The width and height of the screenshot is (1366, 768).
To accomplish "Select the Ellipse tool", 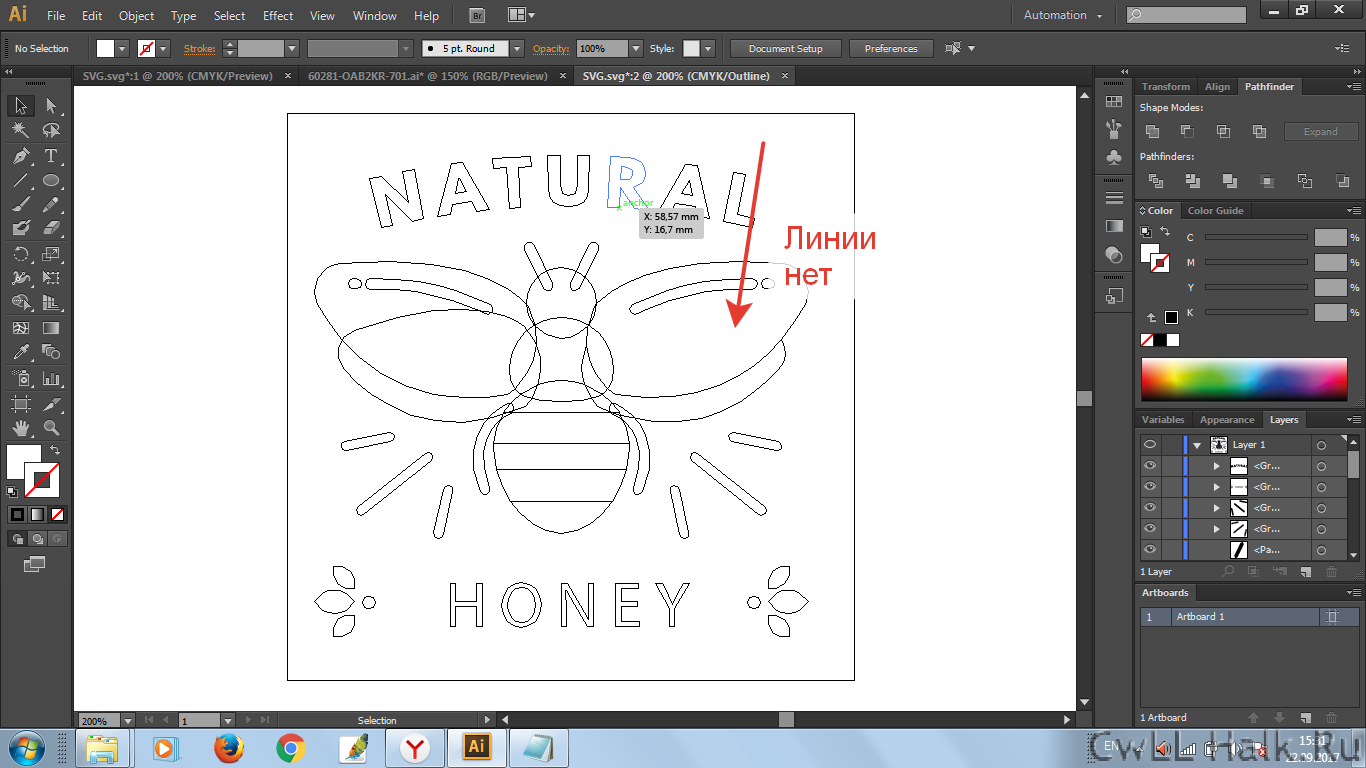I will click(51, 181).
